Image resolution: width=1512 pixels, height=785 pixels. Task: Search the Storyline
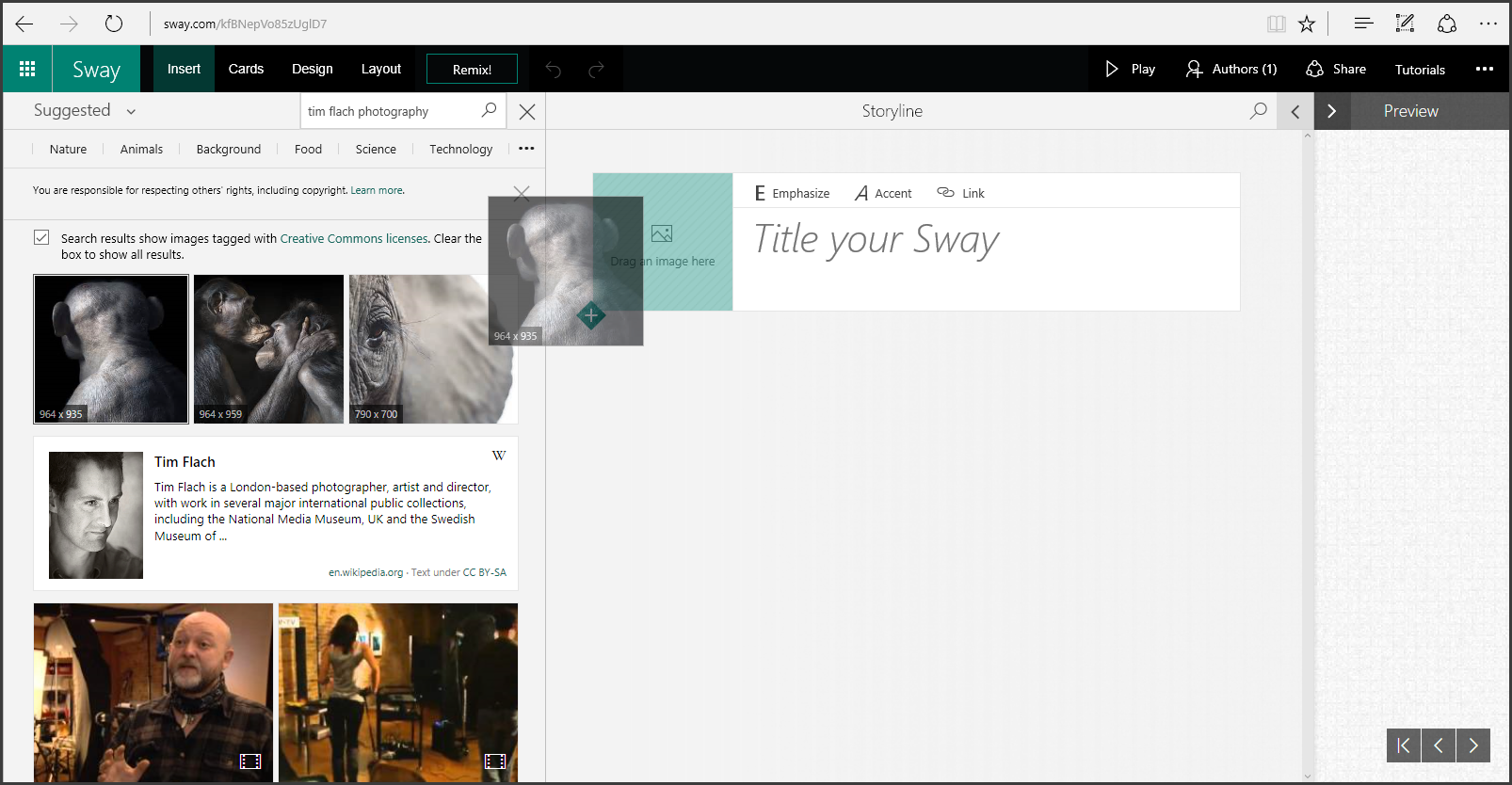pyautogui.click(x=1259, y=111)
